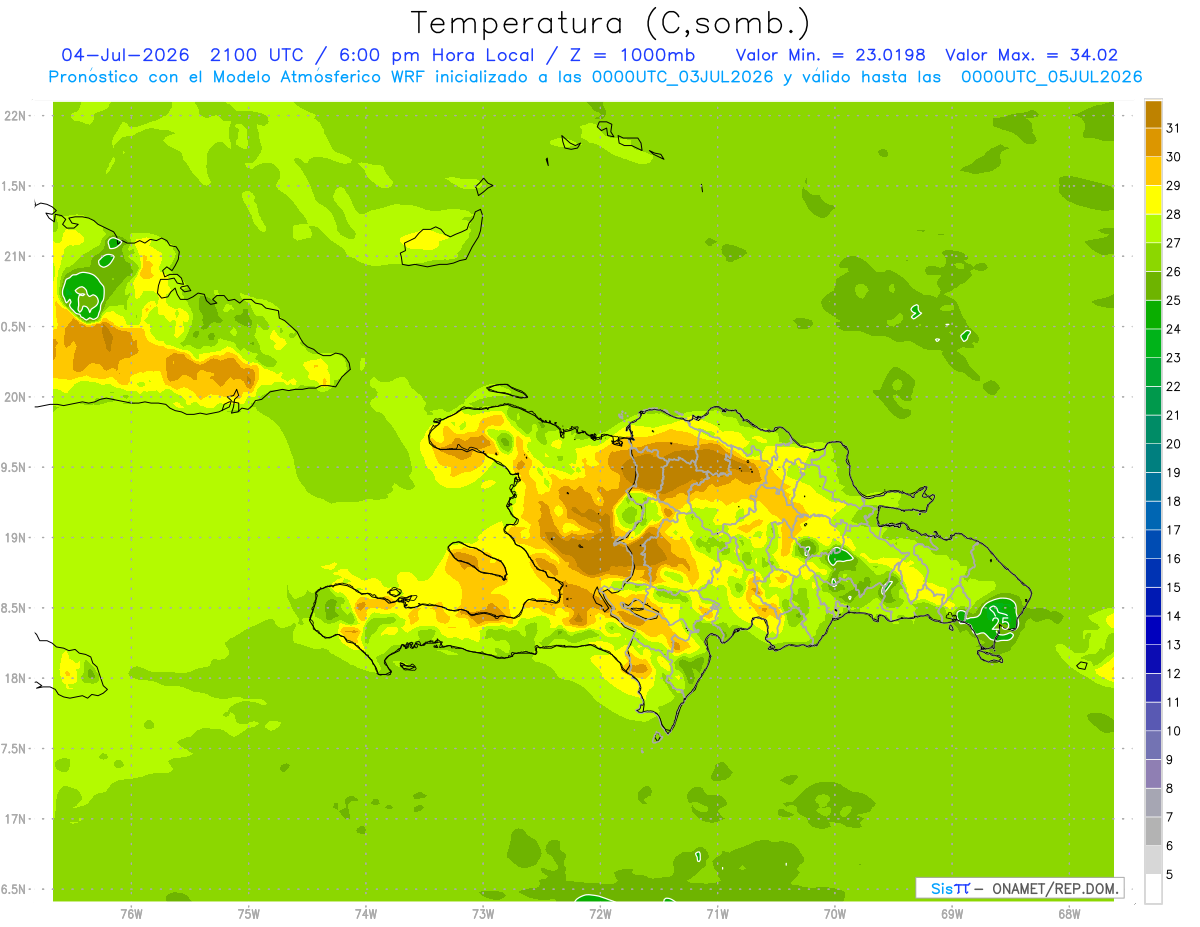Click the colorbar value label "5"

pos(1170,875)
